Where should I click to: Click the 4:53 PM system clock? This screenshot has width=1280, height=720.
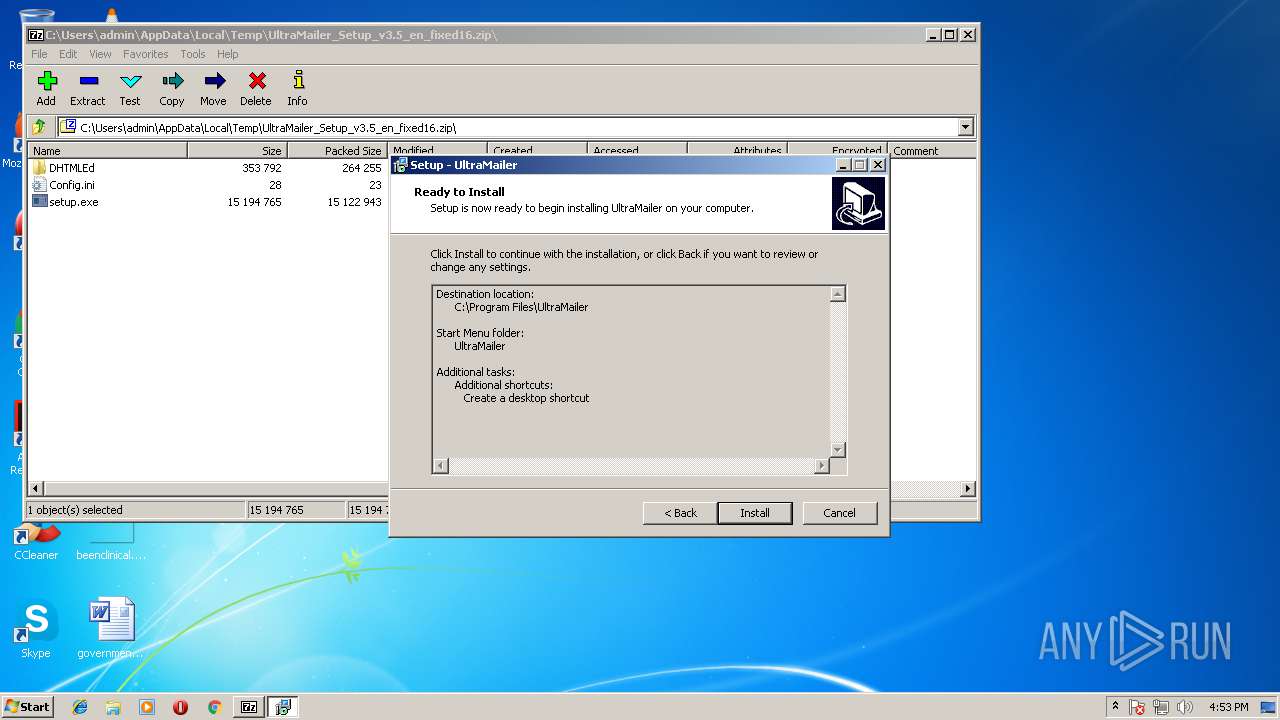(1228, 707)
